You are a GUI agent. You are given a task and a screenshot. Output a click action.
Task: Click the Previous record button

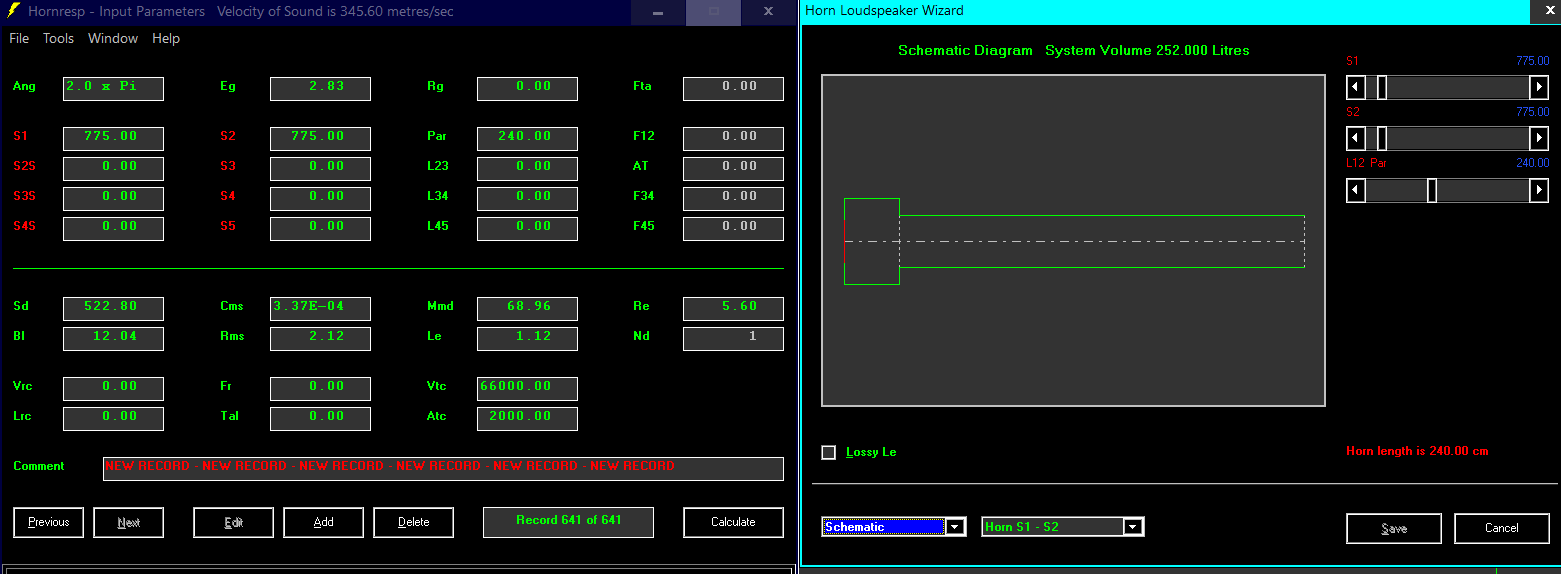[49, 522]
